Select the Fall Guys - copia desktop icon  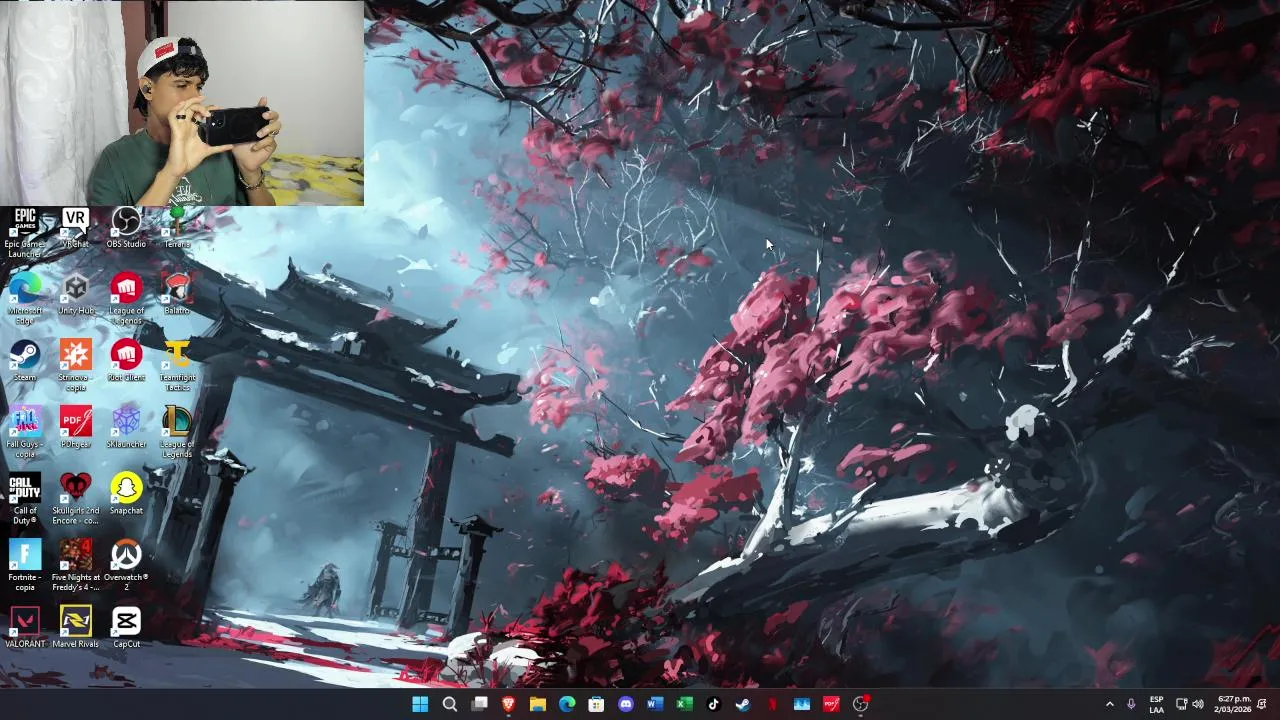[x=24, y=433]
